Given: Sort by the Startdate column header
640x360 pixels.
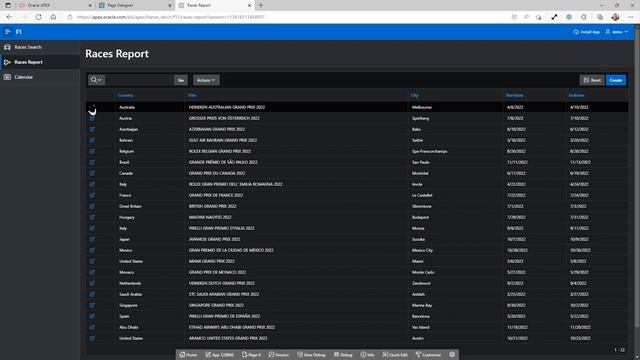Looking at the screenshot, I should pyautogui.click(x=515, y=95).
